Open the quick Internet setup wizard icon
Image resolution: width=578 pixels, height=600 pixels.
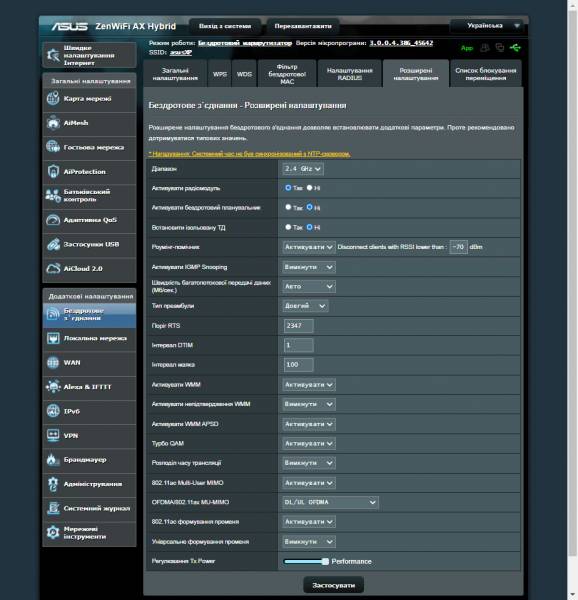pyautogui.click(x=53, y=55)
